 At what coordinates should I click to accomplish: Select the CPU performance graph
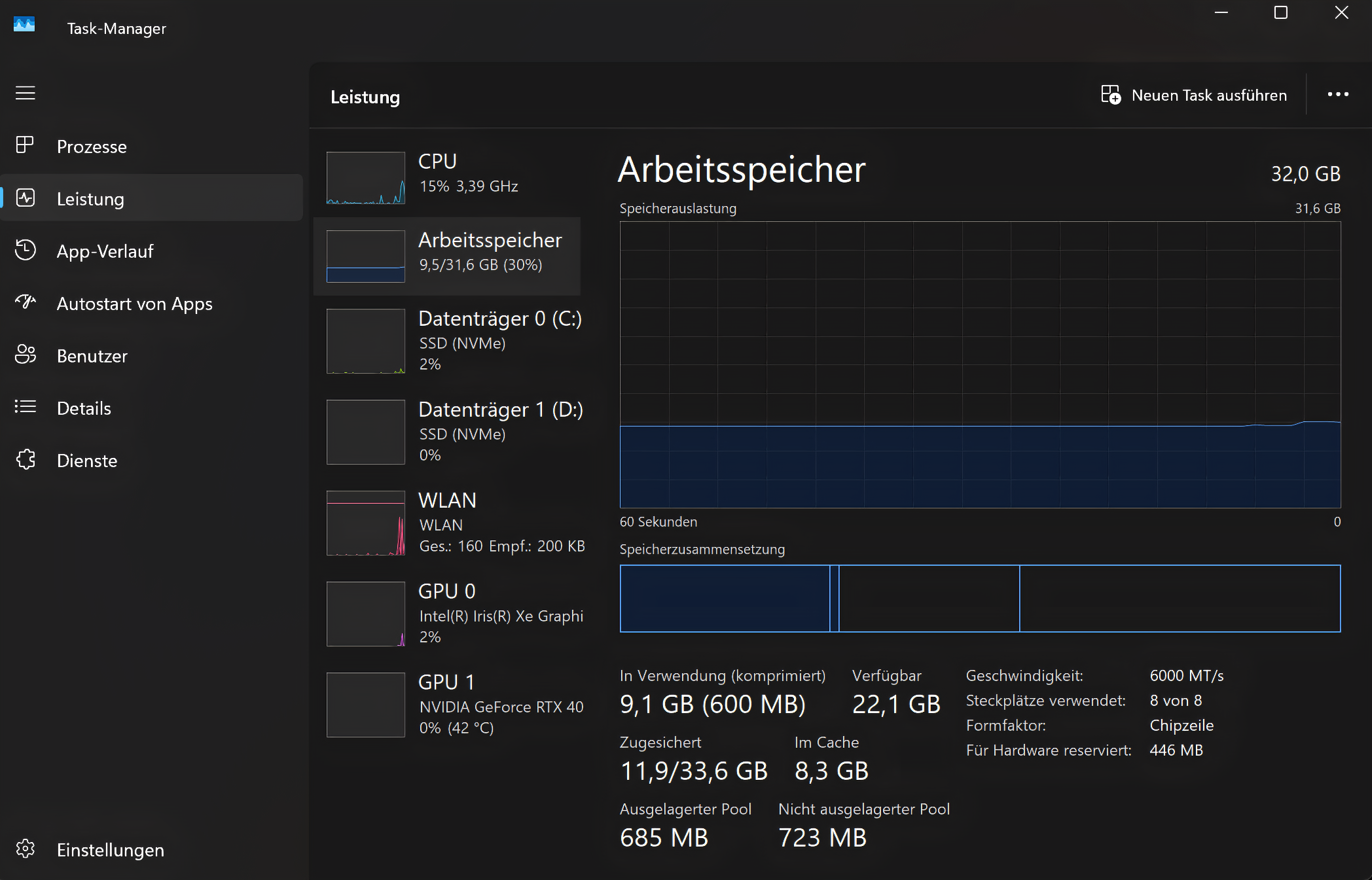tap(366, 178)
